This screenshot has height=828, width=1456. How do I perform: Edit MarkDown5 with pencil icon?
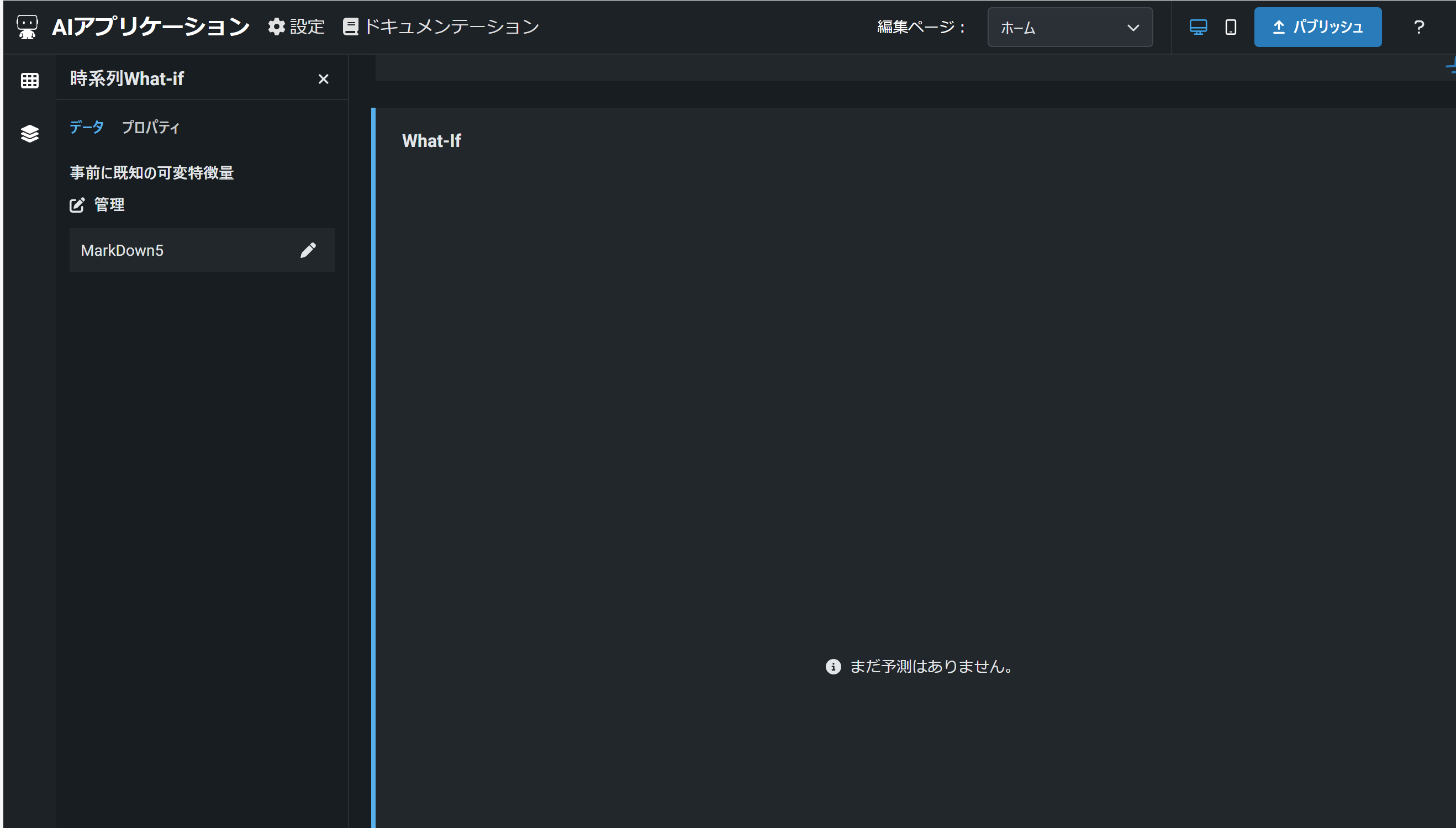pos(308,250)
